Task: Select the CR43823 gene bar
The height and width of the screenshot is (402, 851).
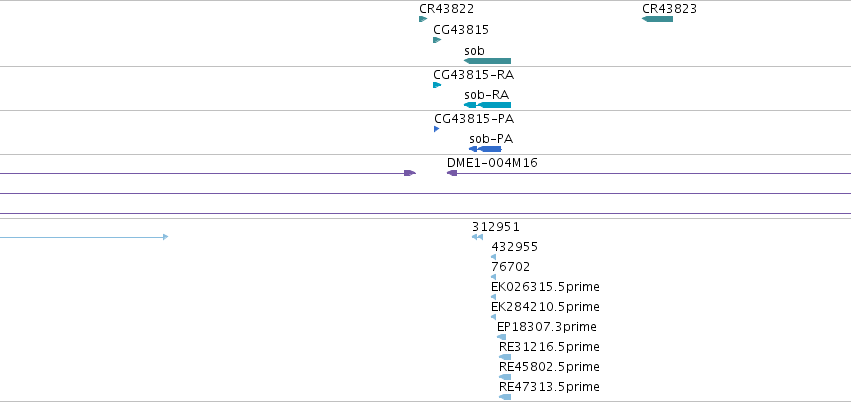Action: (657, 19)
